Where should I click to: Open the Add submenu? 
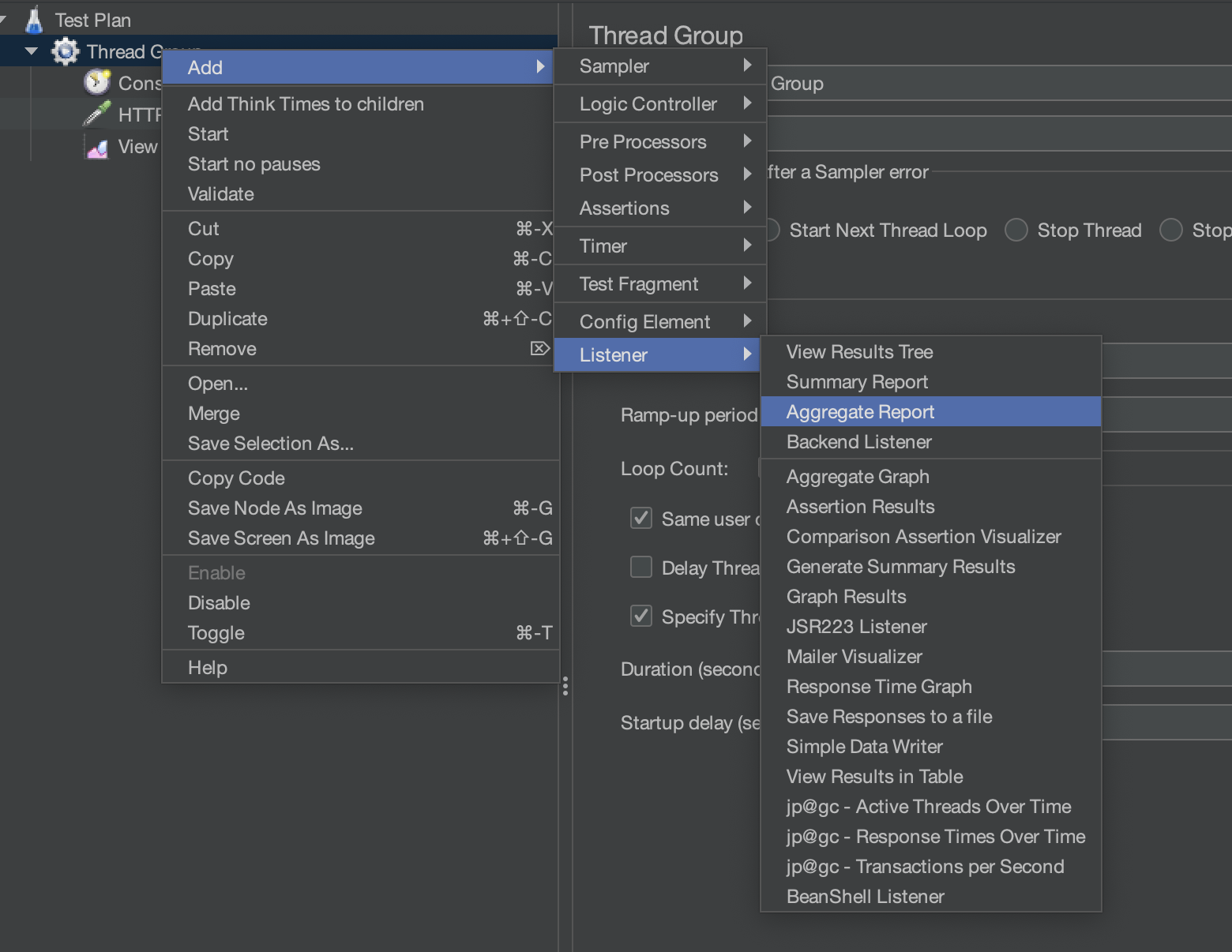point(359,68)
